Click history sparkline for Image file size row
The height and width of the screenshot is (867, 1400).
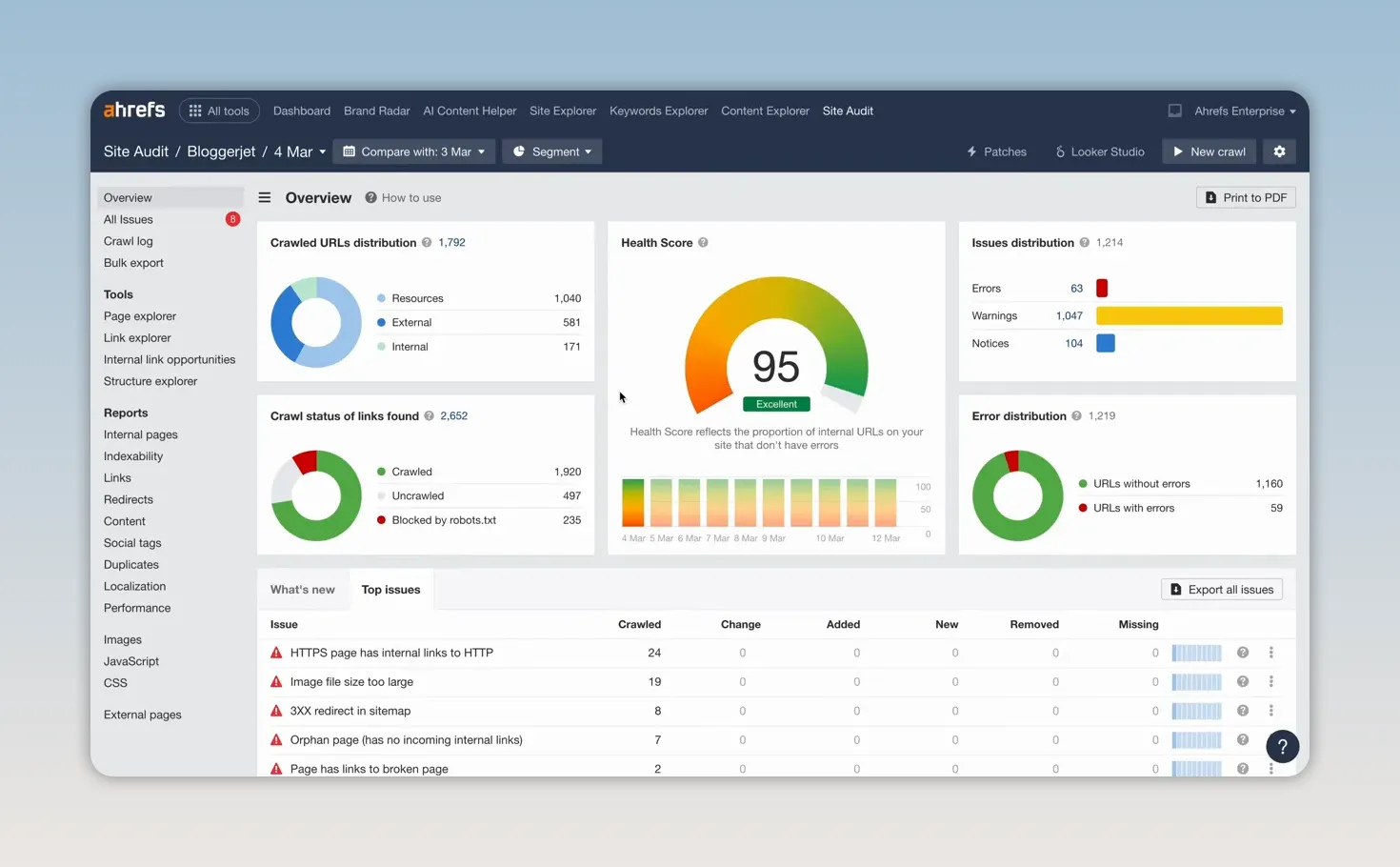1196,681
